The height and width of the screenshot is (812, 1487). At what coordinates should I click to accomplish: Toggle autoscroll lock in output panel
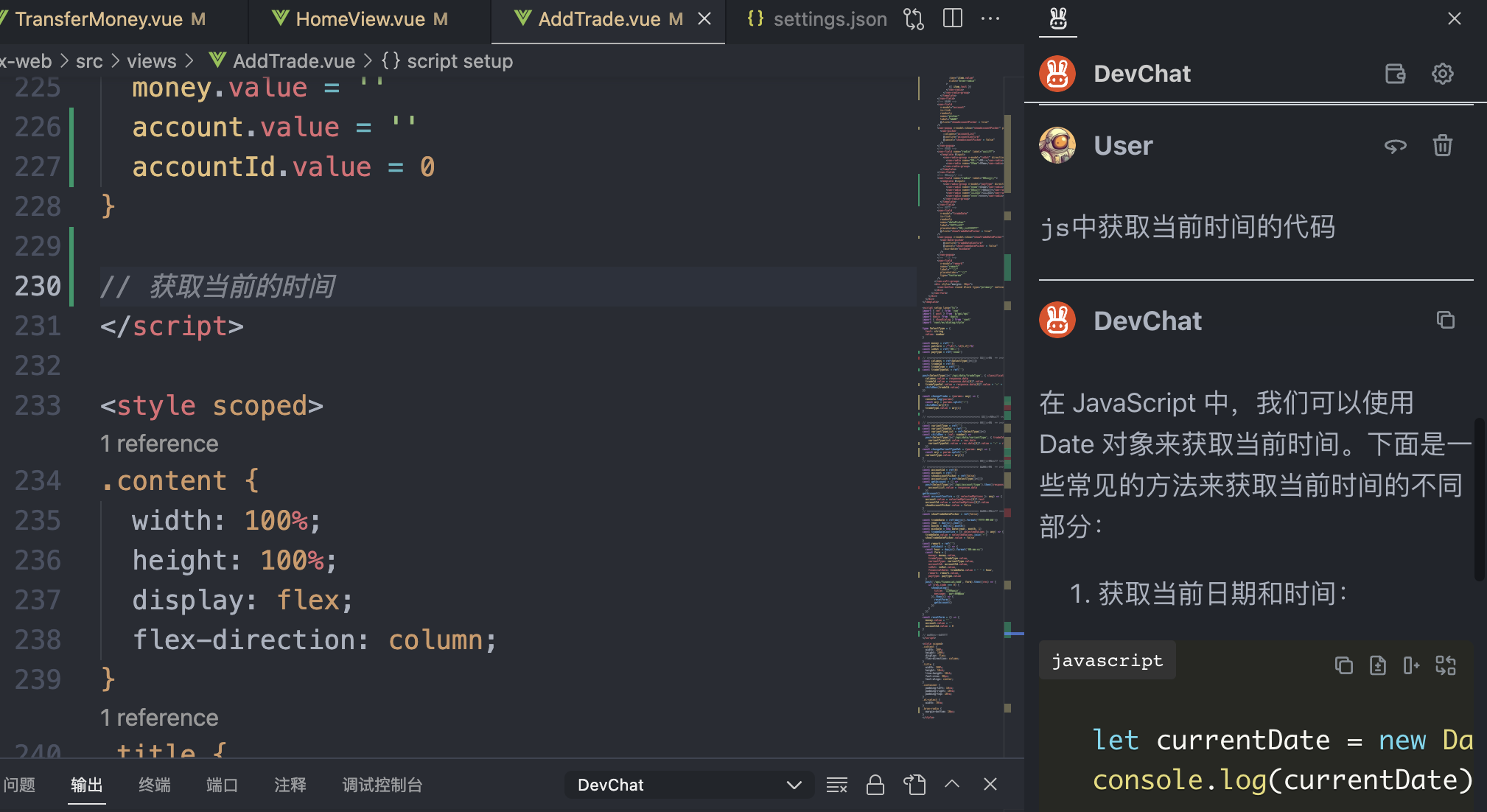coord(875,785)
